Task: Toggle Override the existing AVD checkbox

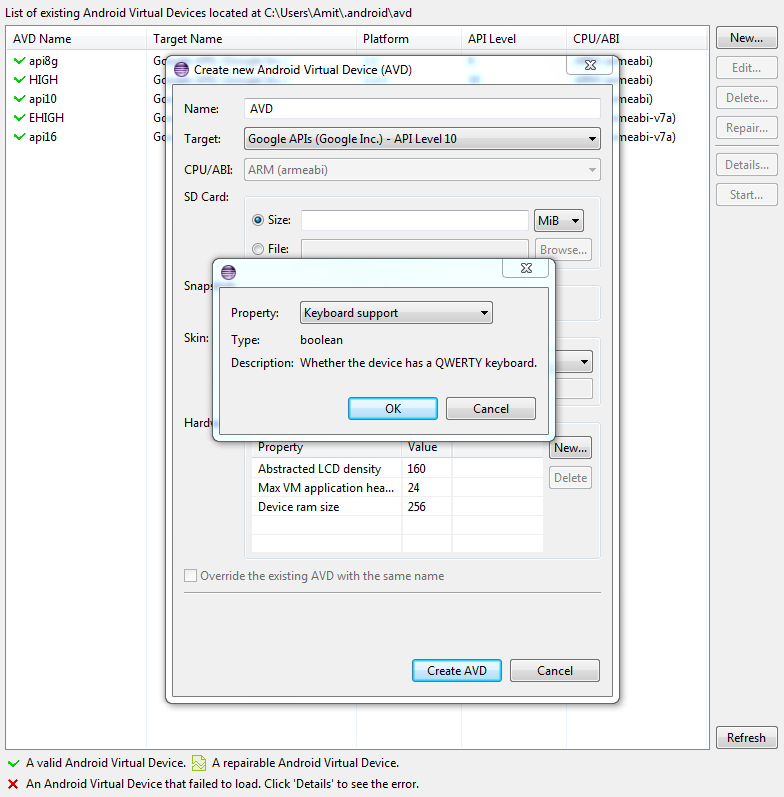Action: tap(190, 576)
